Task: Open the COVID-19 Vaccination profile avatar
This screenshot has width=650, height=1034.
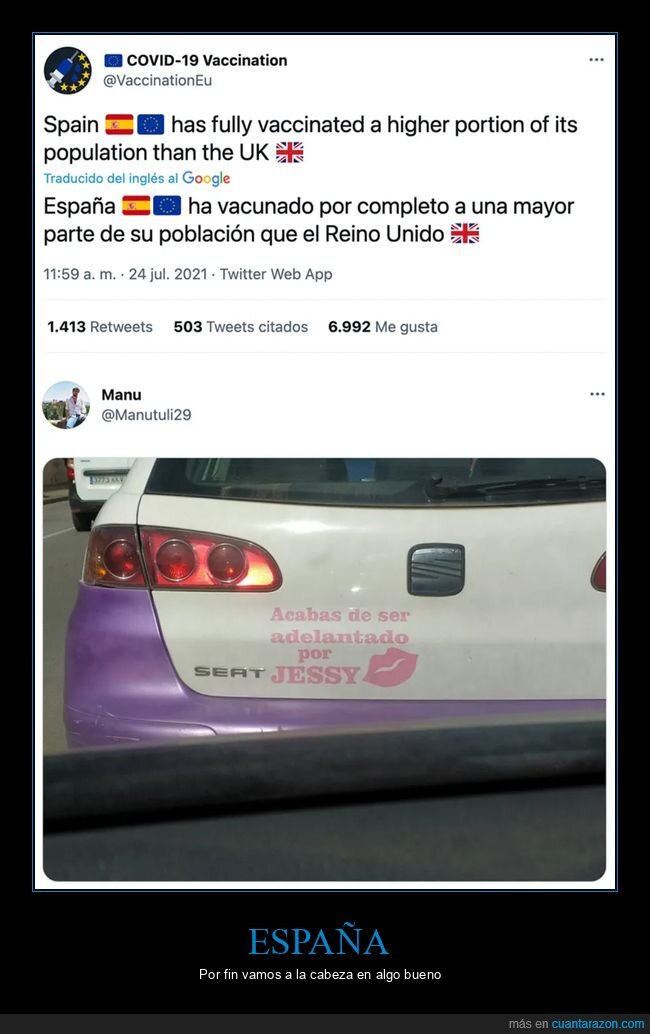Action: tap(67, 71)
